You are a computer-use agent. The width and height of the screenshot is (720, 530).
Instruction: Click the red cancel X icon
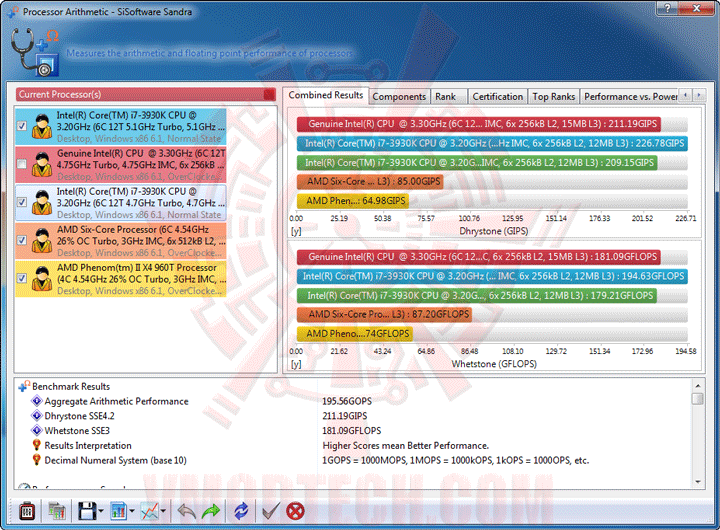295,511
